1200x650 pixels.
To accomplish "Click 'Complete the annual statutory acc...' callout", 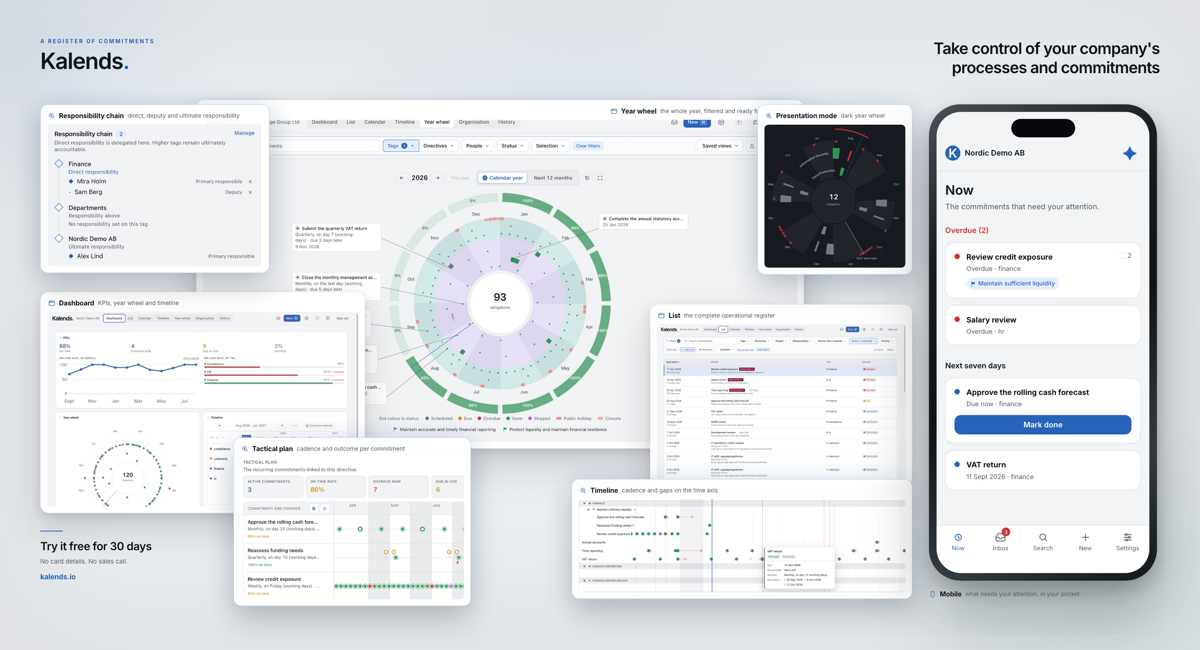I will coord(643,221).
